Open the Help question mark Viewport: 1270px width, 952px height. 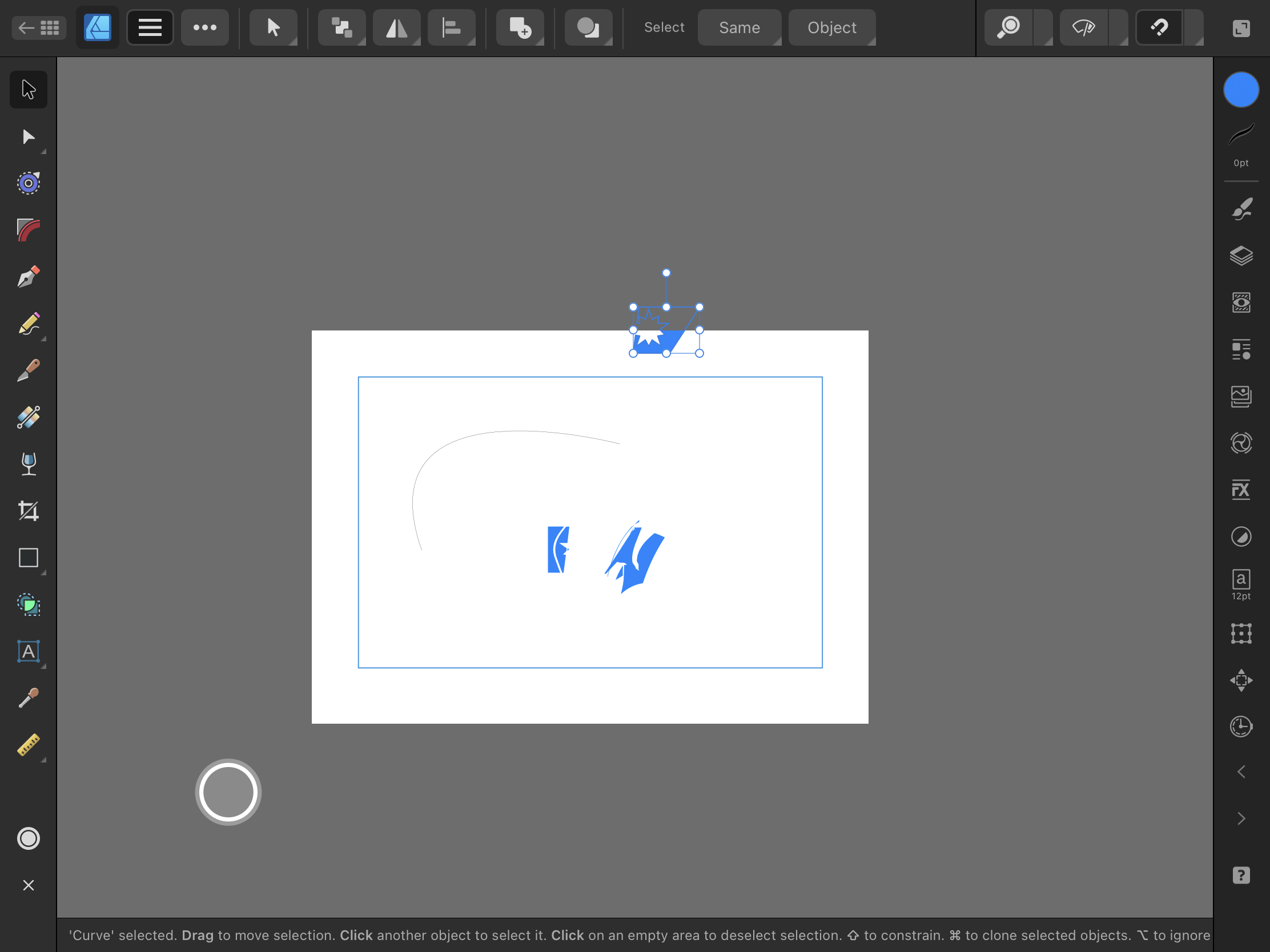[1241, 876]
